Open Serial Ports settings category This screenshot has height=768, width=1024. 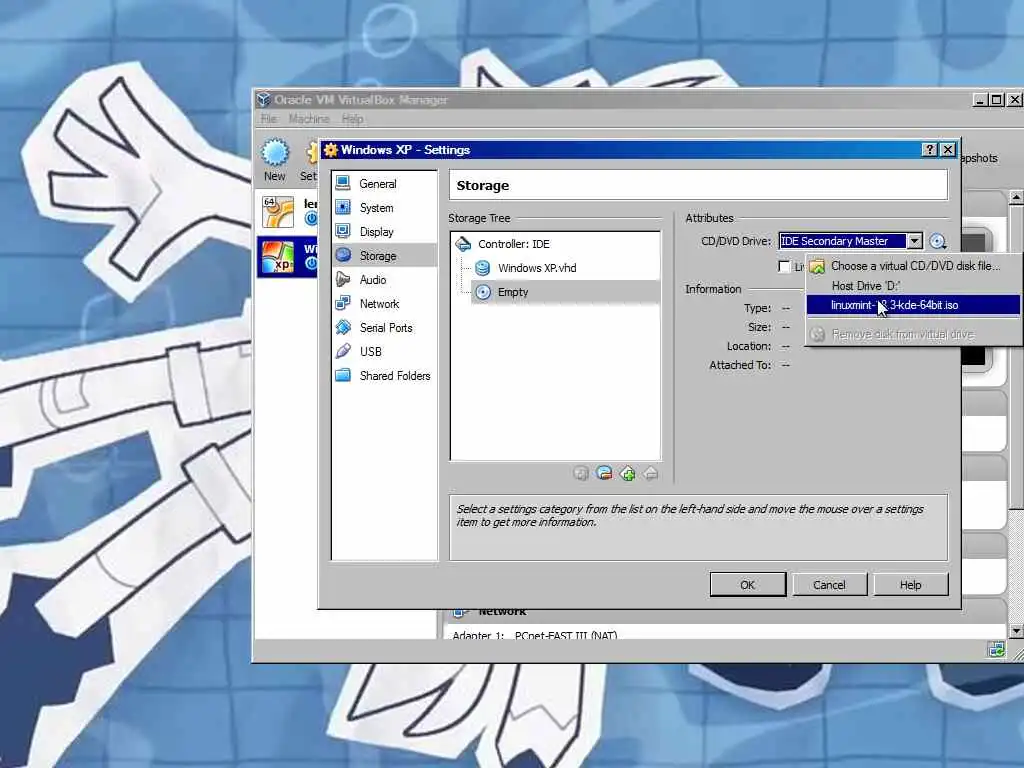point(384,327)
